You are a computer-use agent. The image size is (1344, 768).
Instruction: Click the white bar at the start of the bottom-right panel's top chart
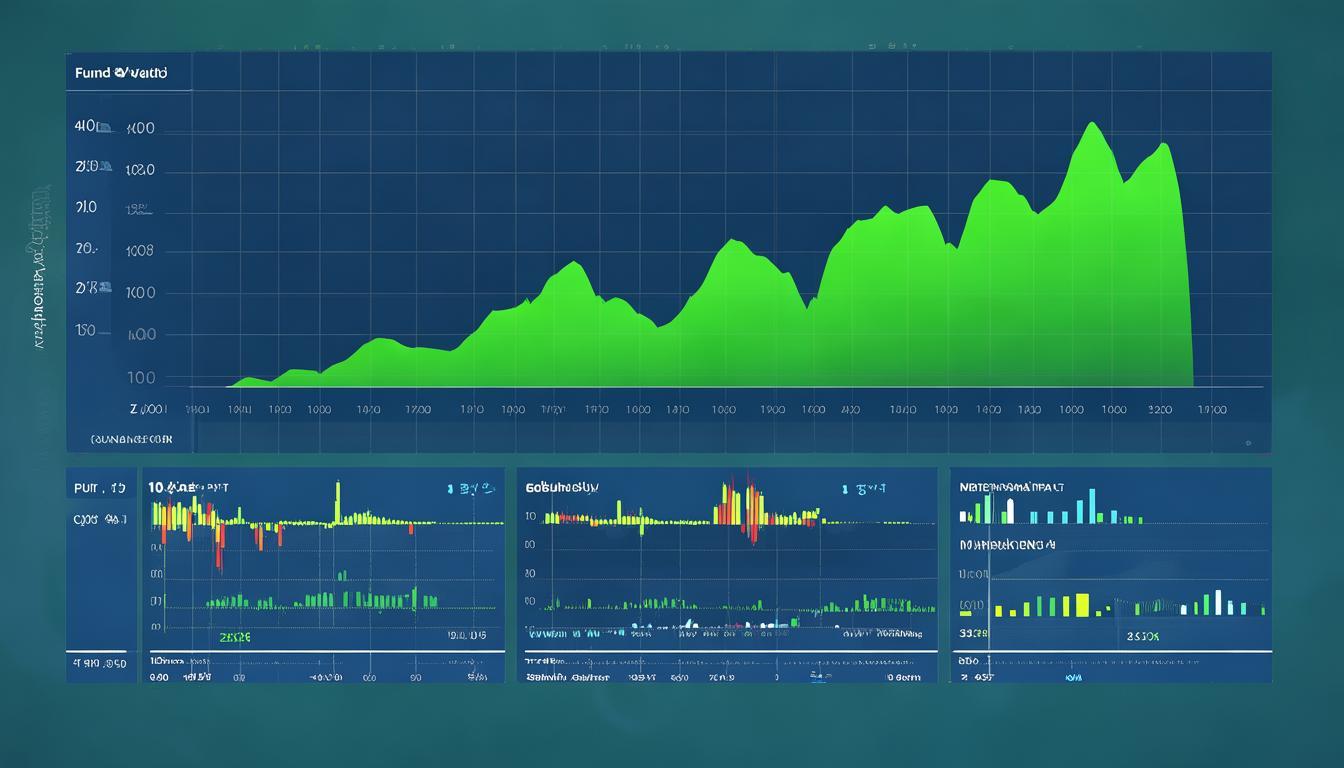963,516
